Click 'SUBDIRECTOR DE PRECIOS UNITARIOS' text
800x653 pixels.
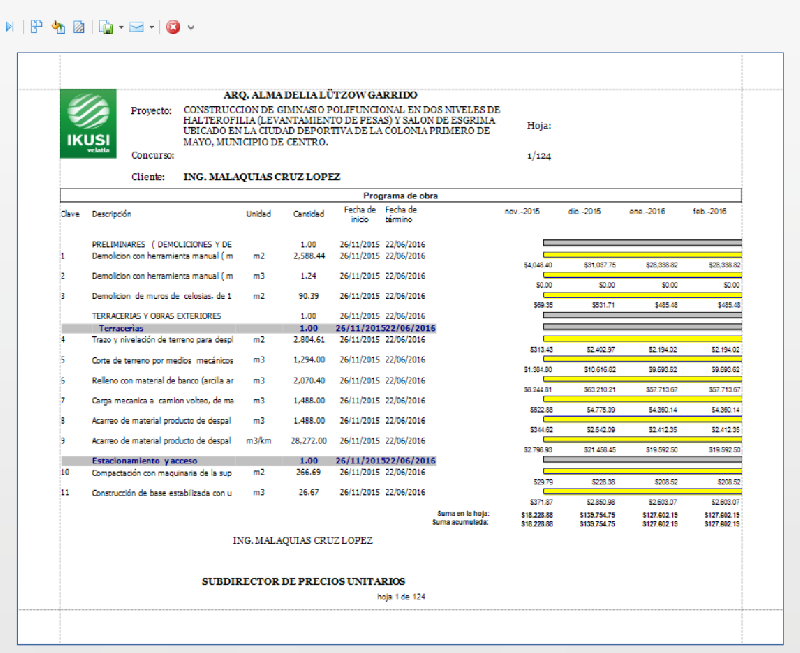[303, 580]
